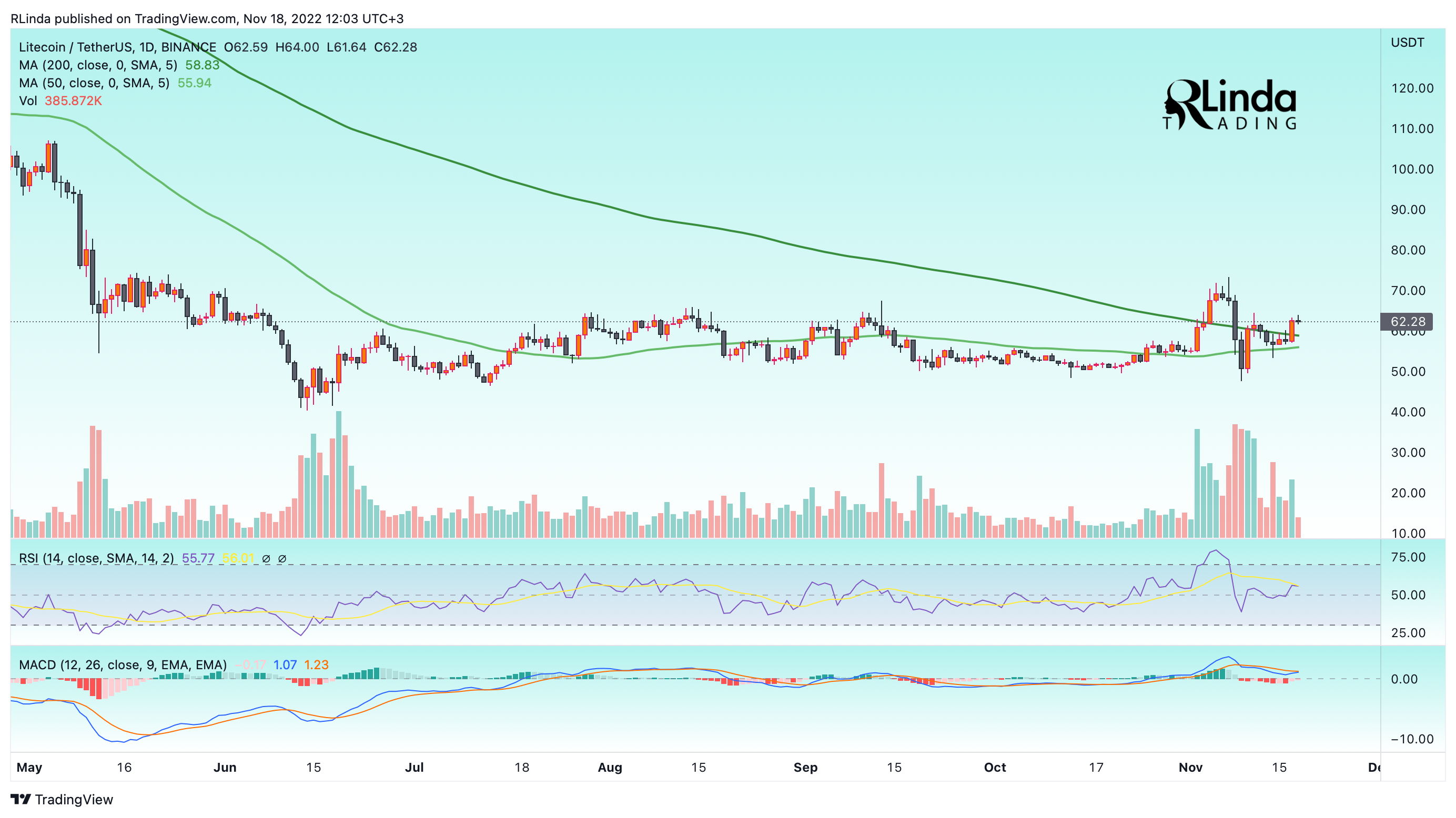This screenshot has height=818, width=1456.
Task: Click the MACD signal value 1.23
Action: pyautogui.click(x=317, y=665)
